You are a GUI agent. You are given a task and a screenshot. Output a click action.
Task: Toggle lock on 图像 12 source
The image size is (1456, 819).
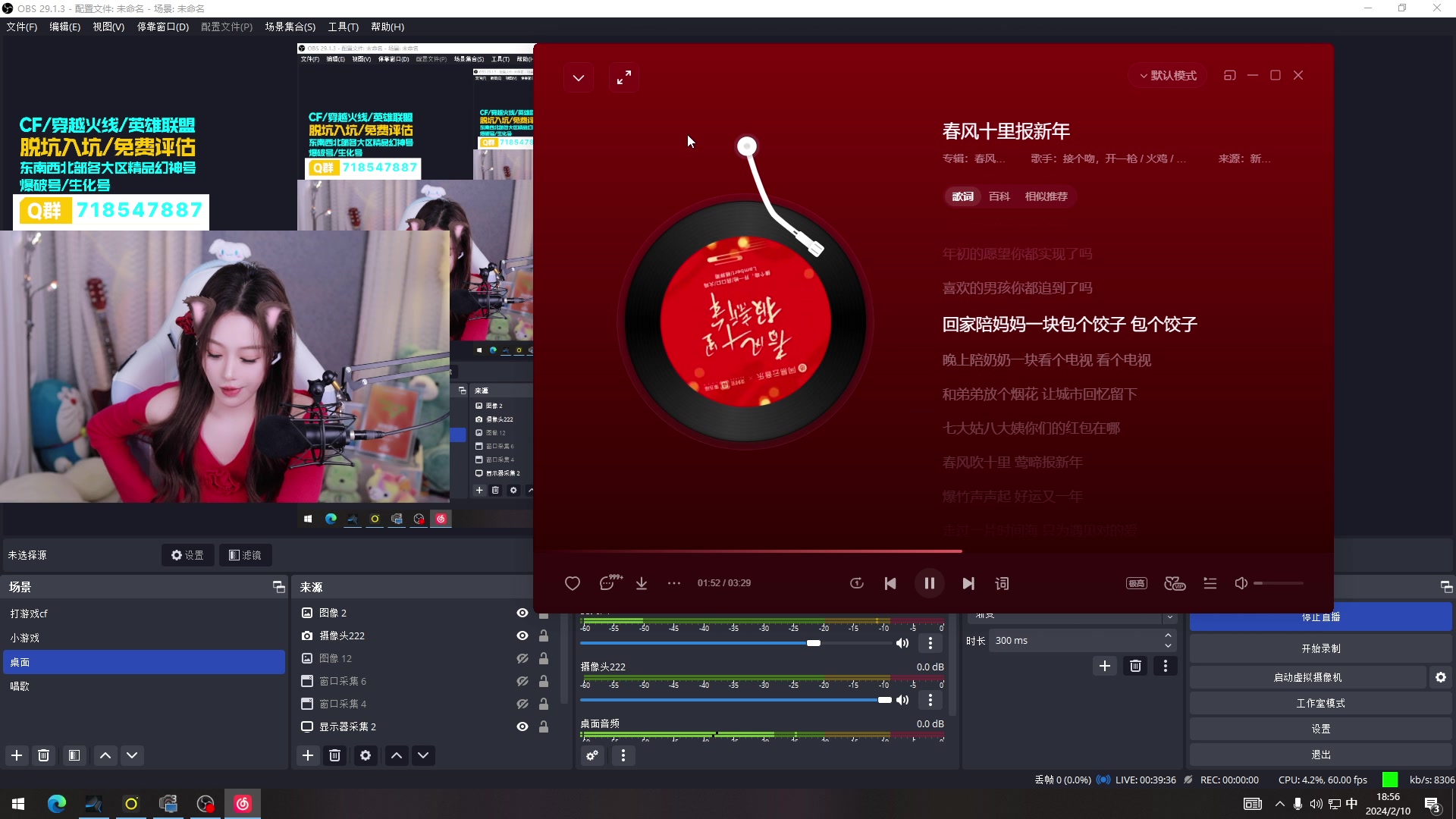pos(544,658)
